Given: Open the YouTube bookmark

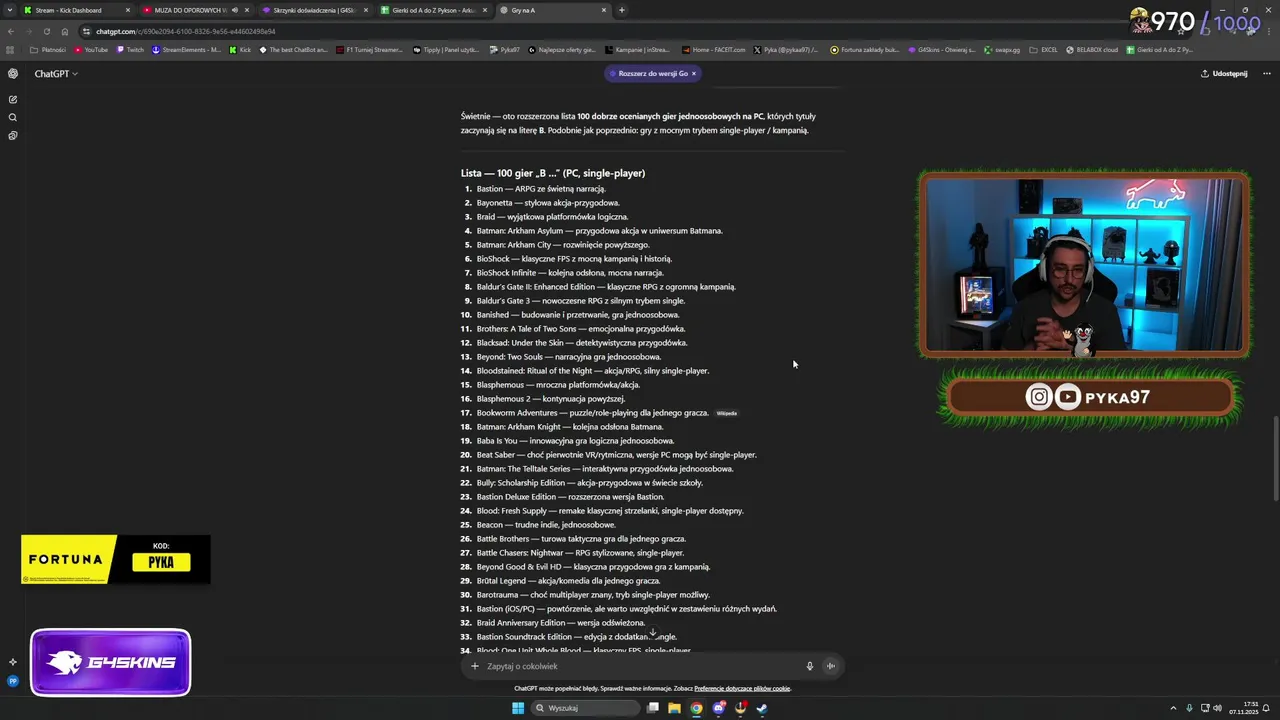Looking at the screenshot, I should pos(91,49).
